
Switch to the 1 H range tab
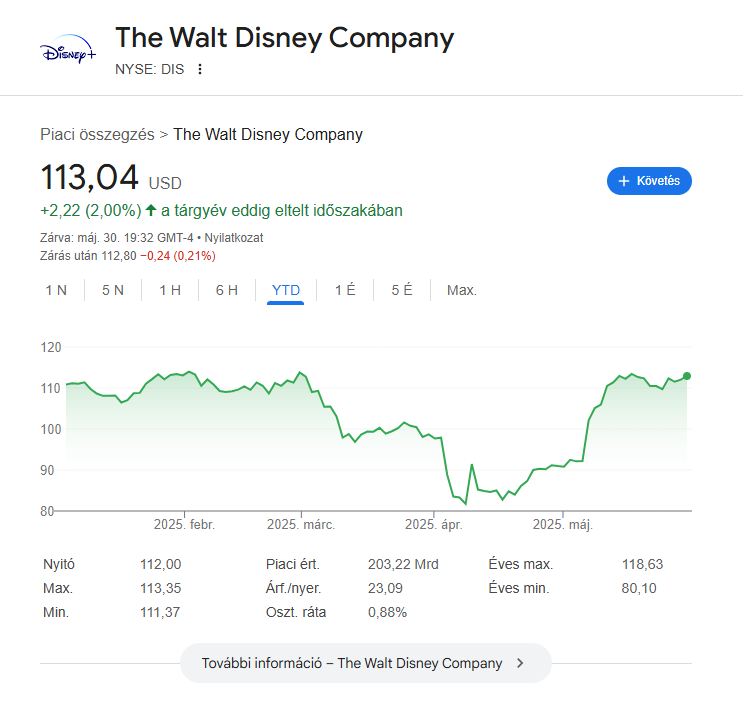click(170, 290)
